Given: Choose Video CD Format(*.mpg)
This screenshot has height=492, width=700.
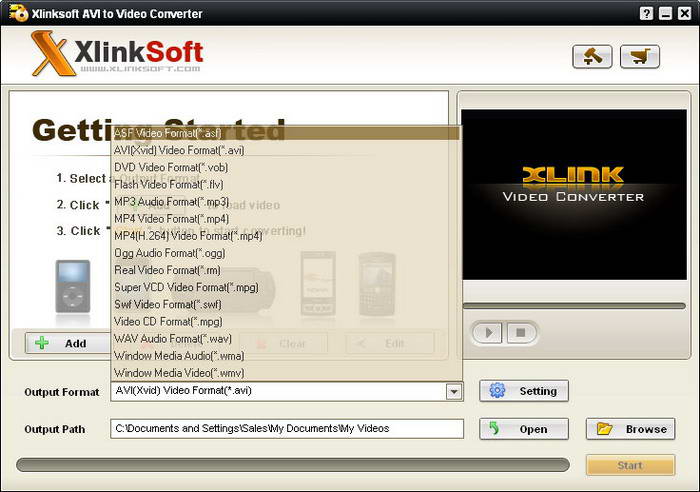Looking at the screenshot, I should 286,321.
